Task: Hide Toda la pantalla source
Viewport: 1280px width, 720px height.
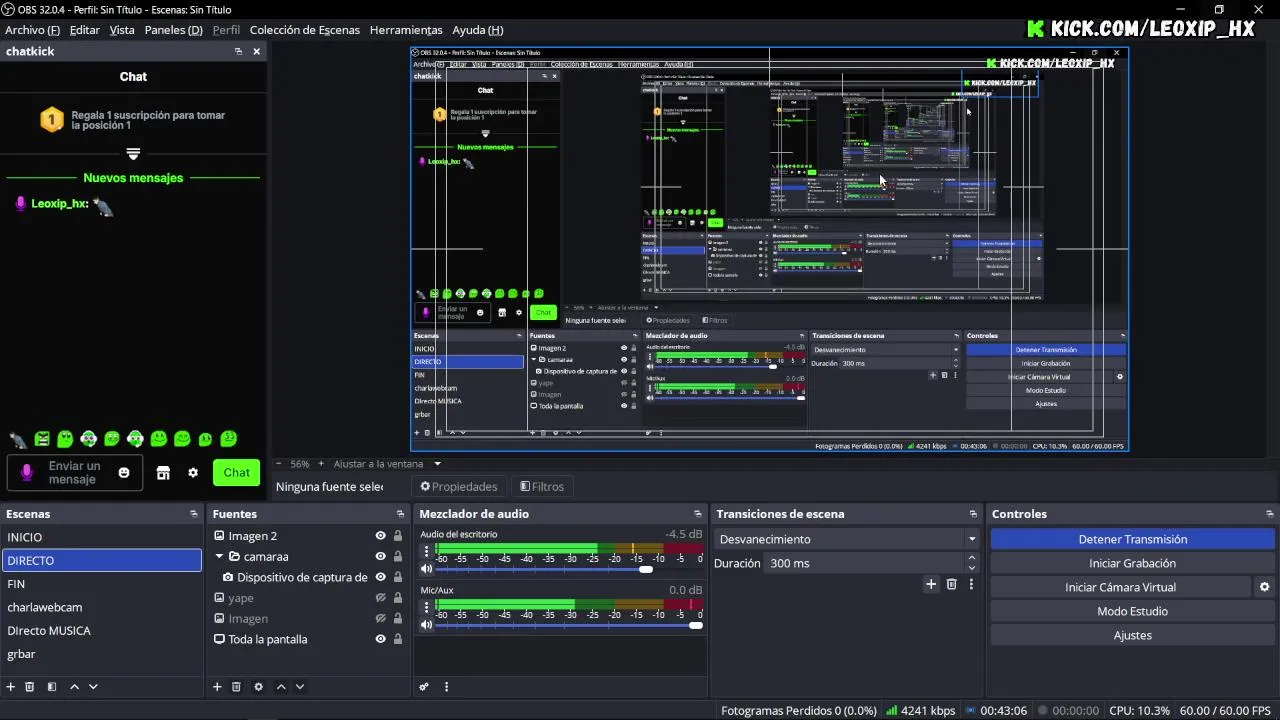Action: point(380,639)
